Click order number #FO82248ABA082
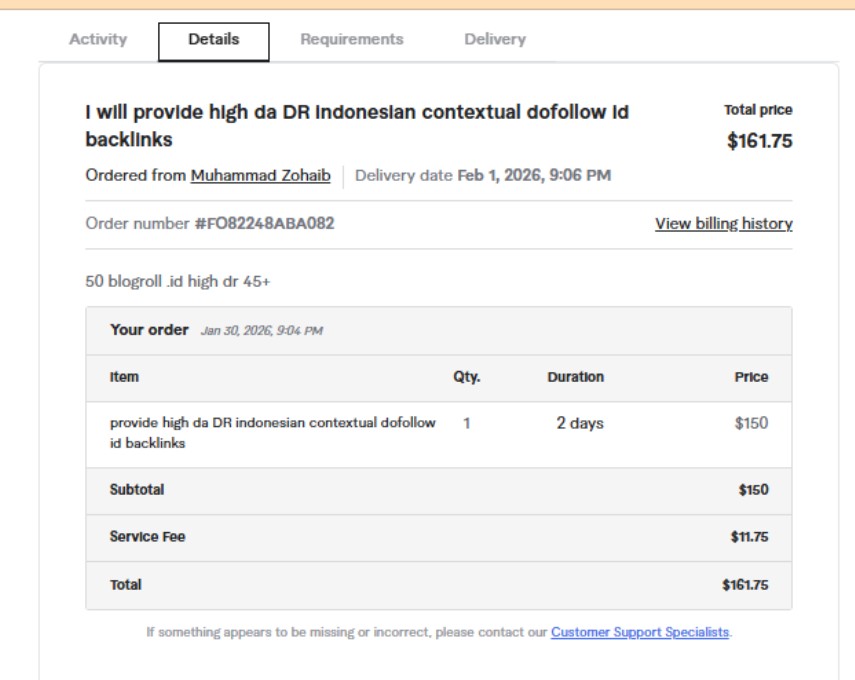The width and height of the screenshot is (855, 680). point(264,224)
